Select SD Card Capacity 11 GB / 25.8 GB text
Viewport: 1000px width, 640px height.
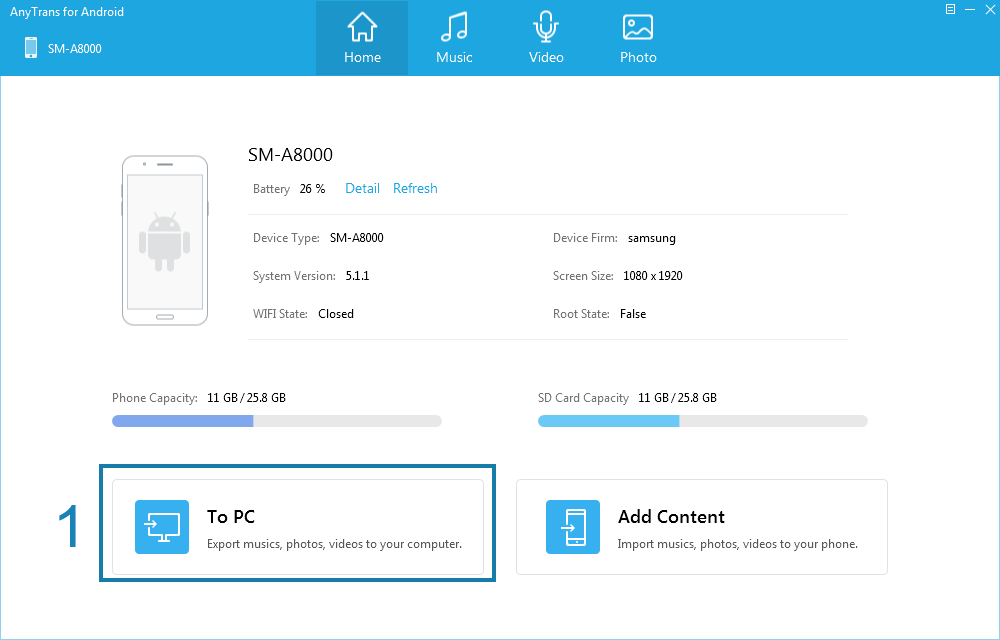(677, 398)
